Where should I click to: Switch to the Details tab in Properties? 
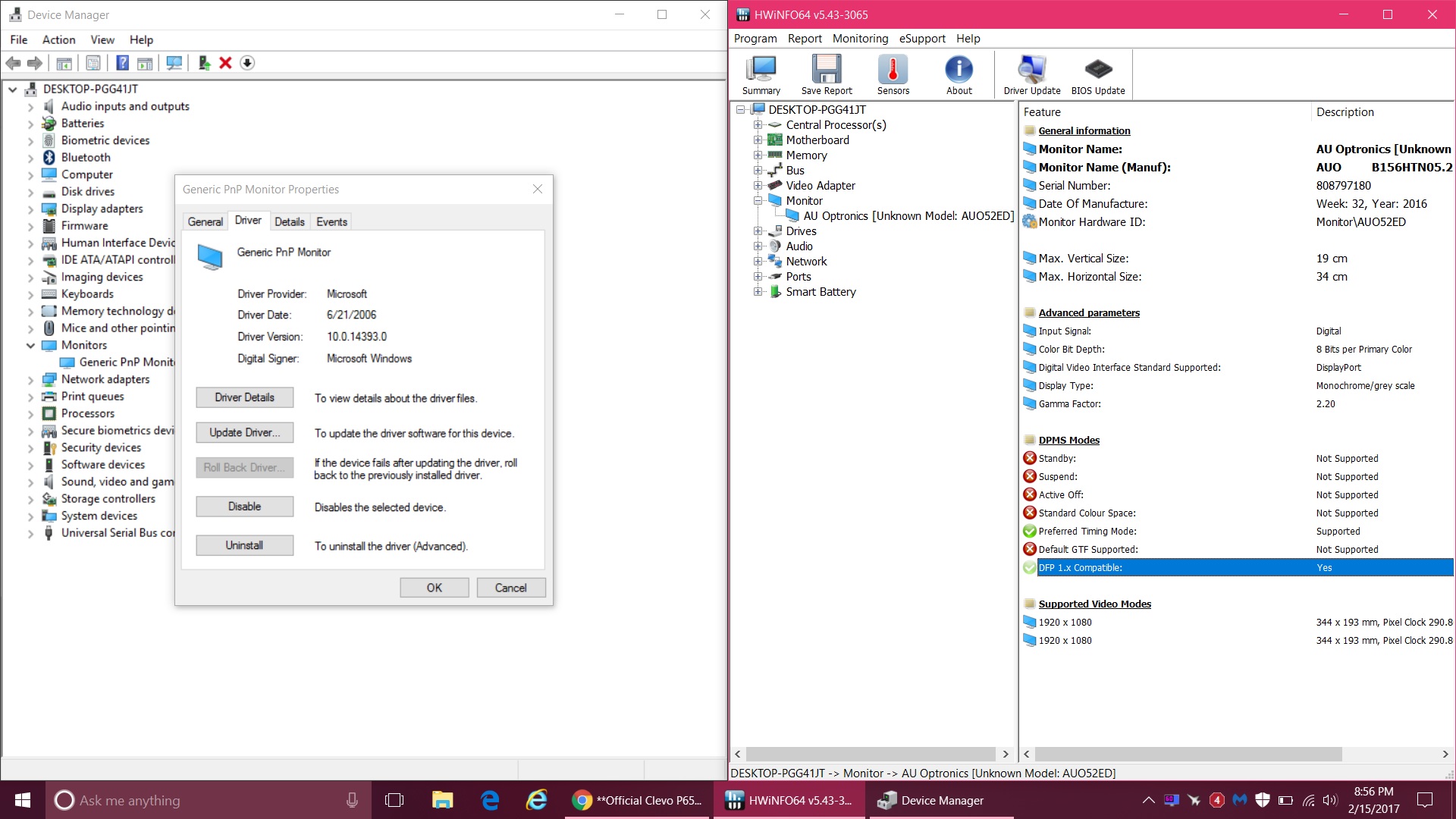[290, 221]
